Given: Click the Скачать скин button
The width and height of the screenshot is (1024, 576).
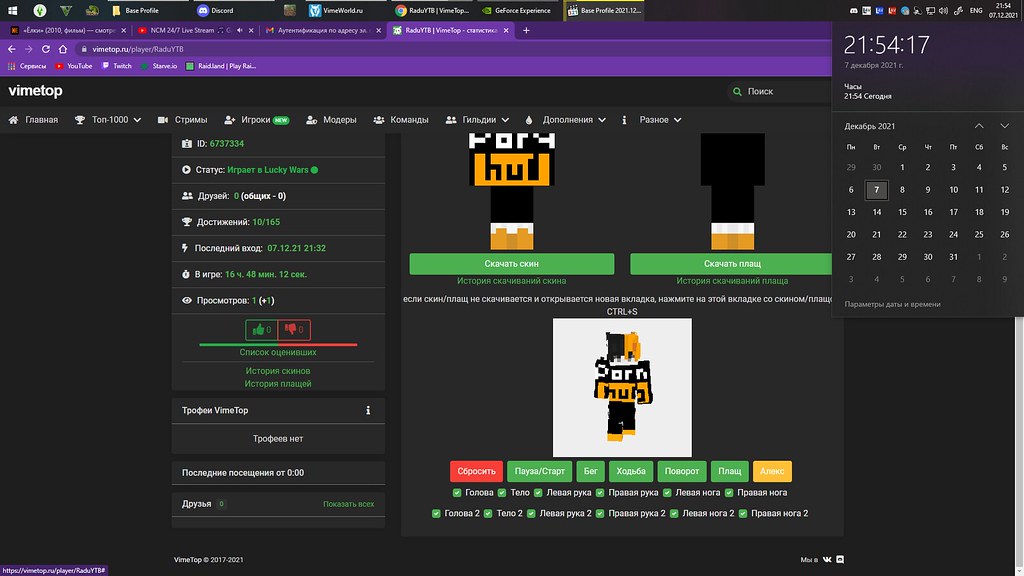Looking at the screenshot, I should (x=511, y=264).
